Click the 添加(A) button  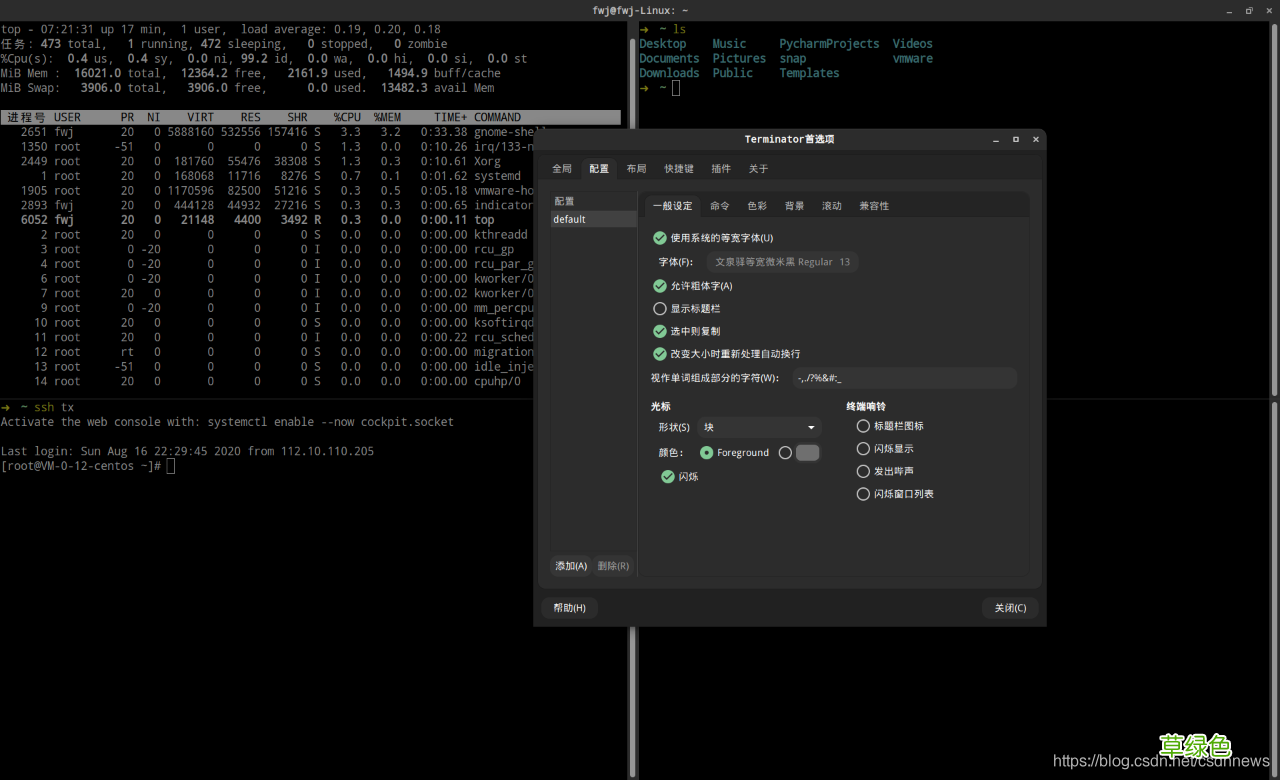571,566
